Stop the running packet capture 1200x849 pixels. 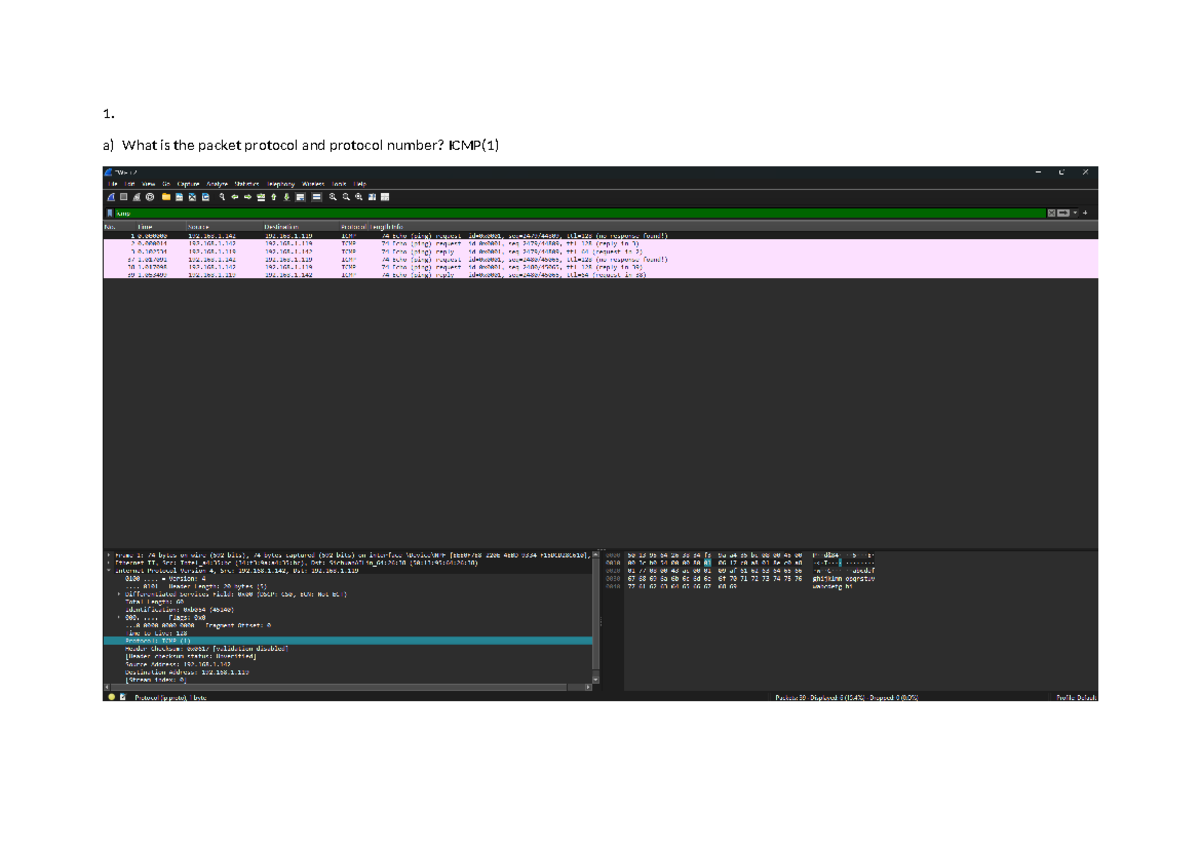coord(123,197)
